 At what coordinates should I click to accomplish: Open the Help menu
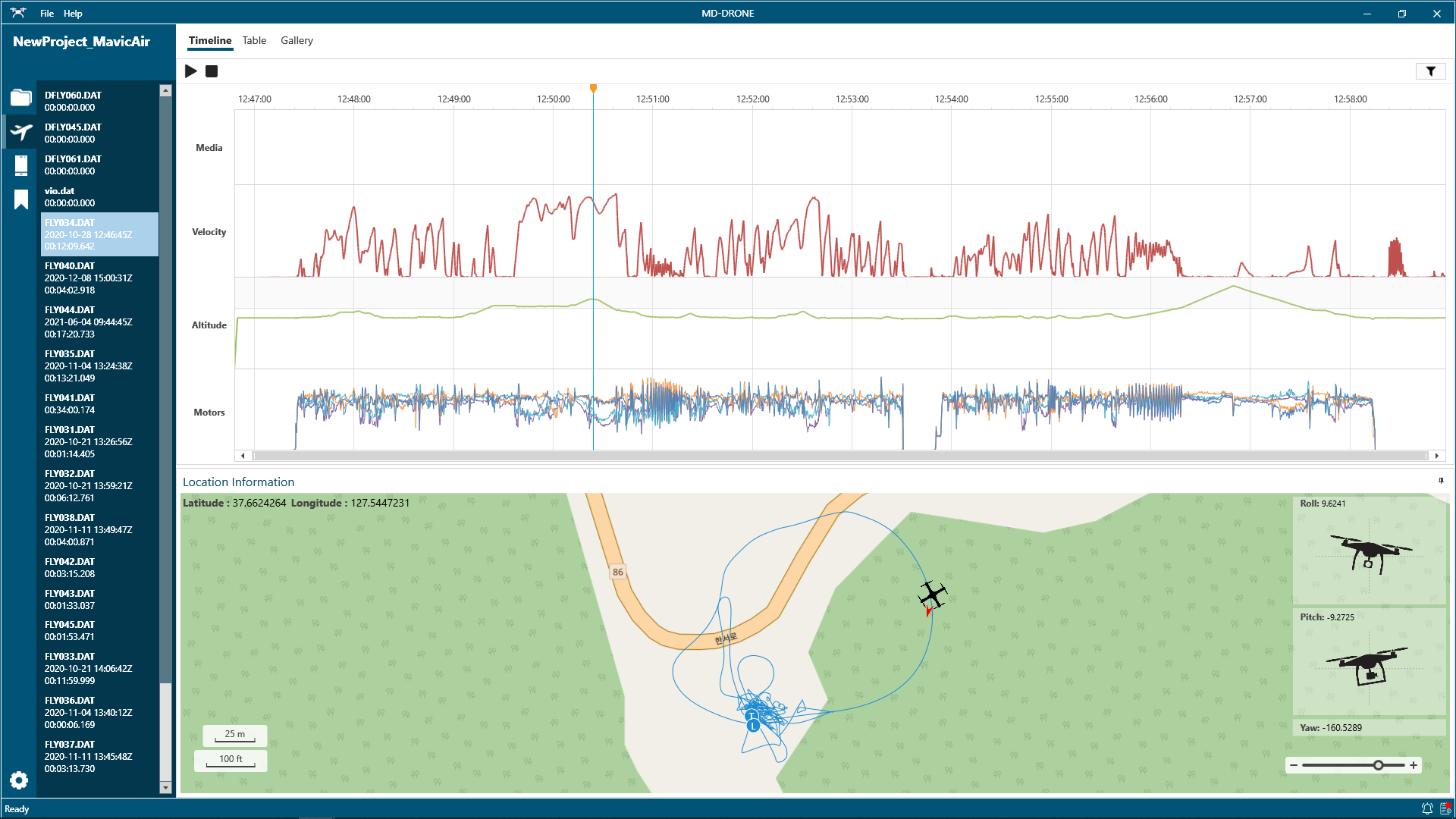(x=73, y=13)
